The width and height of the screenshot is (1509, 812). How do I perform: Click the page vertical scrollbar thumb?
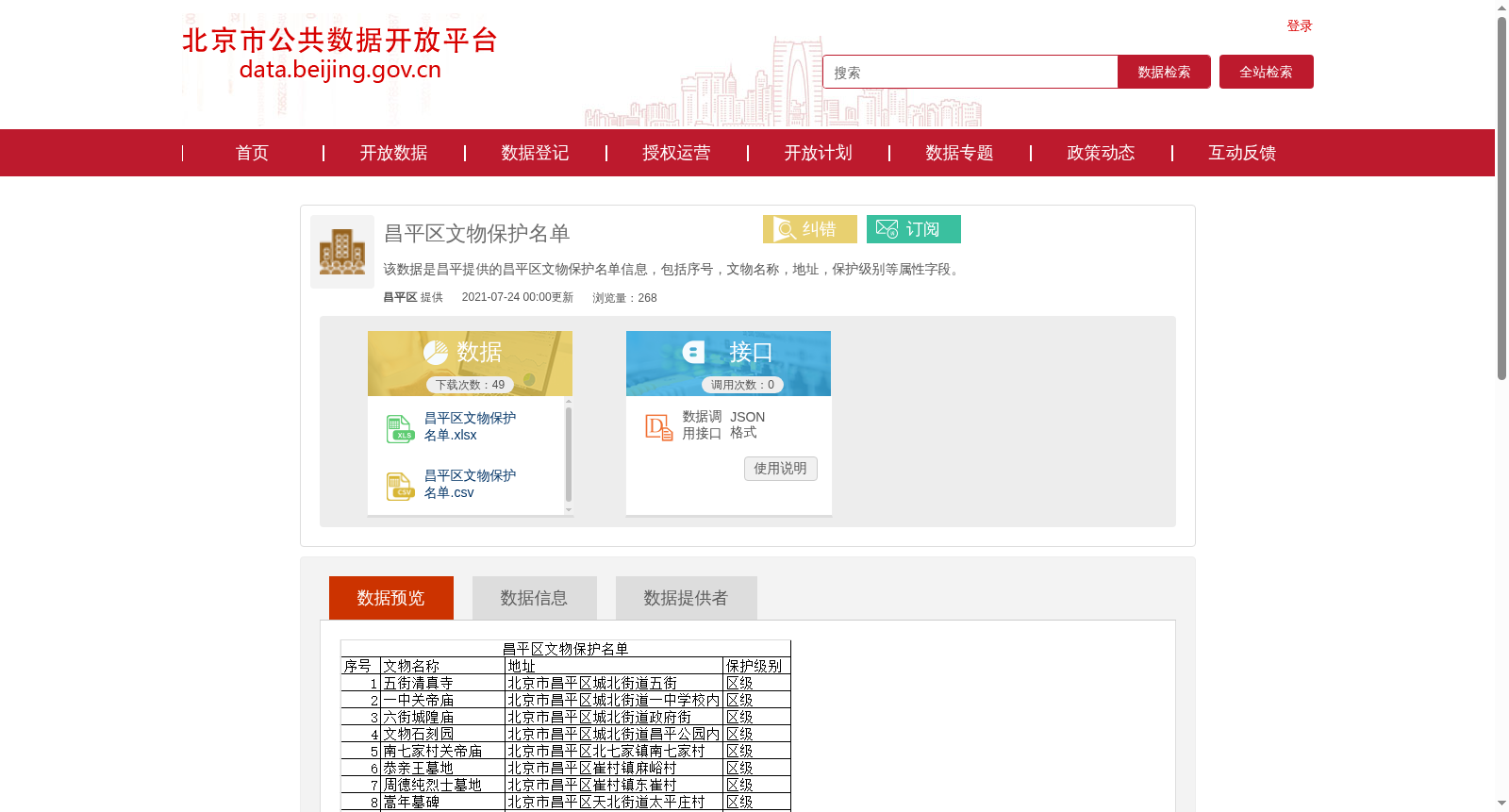point(1501,198)
